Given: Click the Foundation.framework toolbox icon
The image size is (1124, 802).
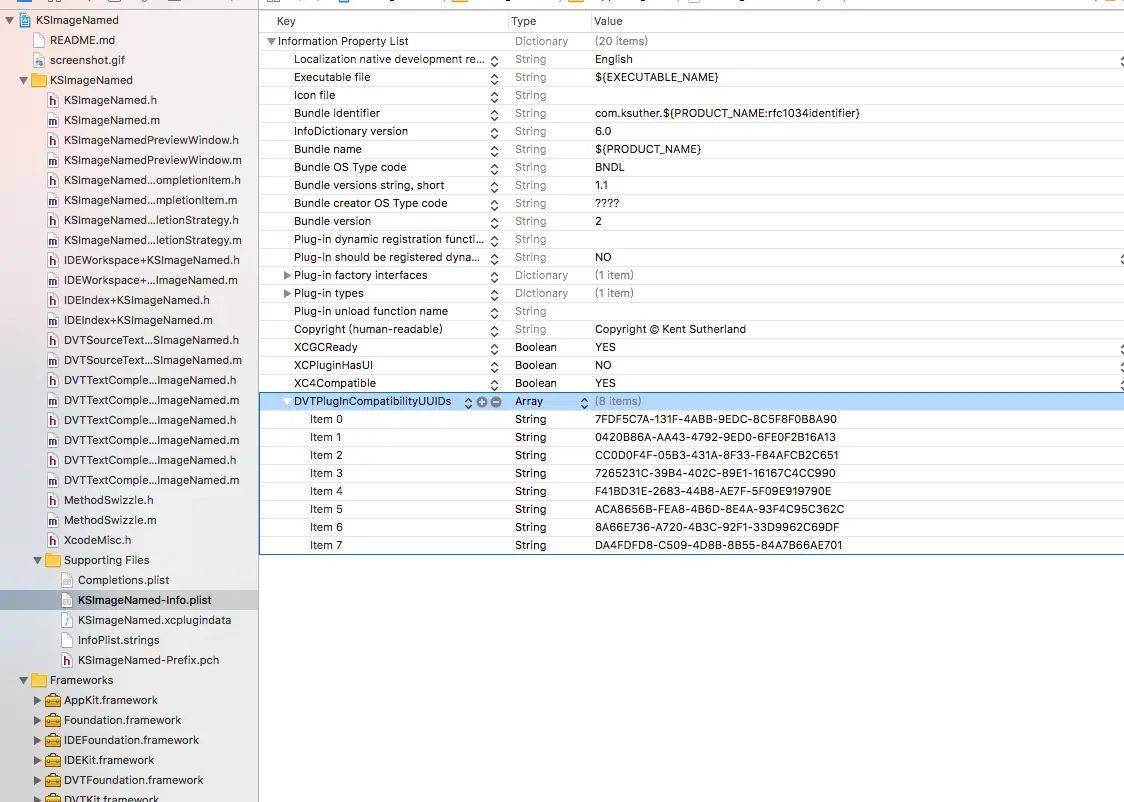Looking at the screenshot, I should 52,720.
